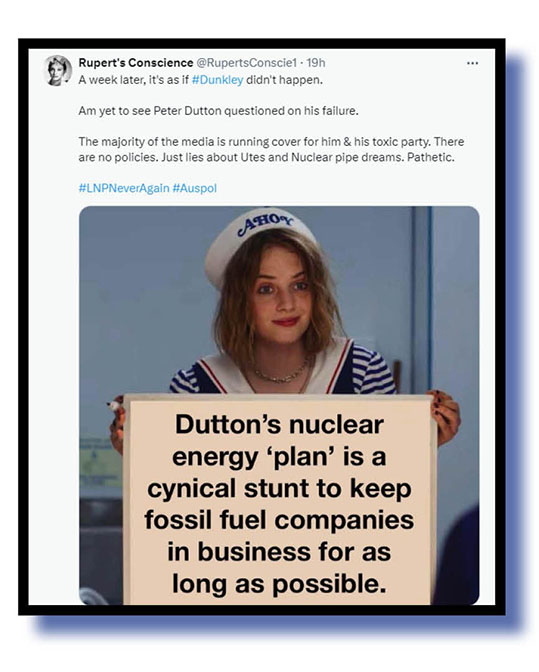Click the sign line "energy 'plan' is a"
The height and width of the screenshot is (672, 539).
[x=279, y=456]
